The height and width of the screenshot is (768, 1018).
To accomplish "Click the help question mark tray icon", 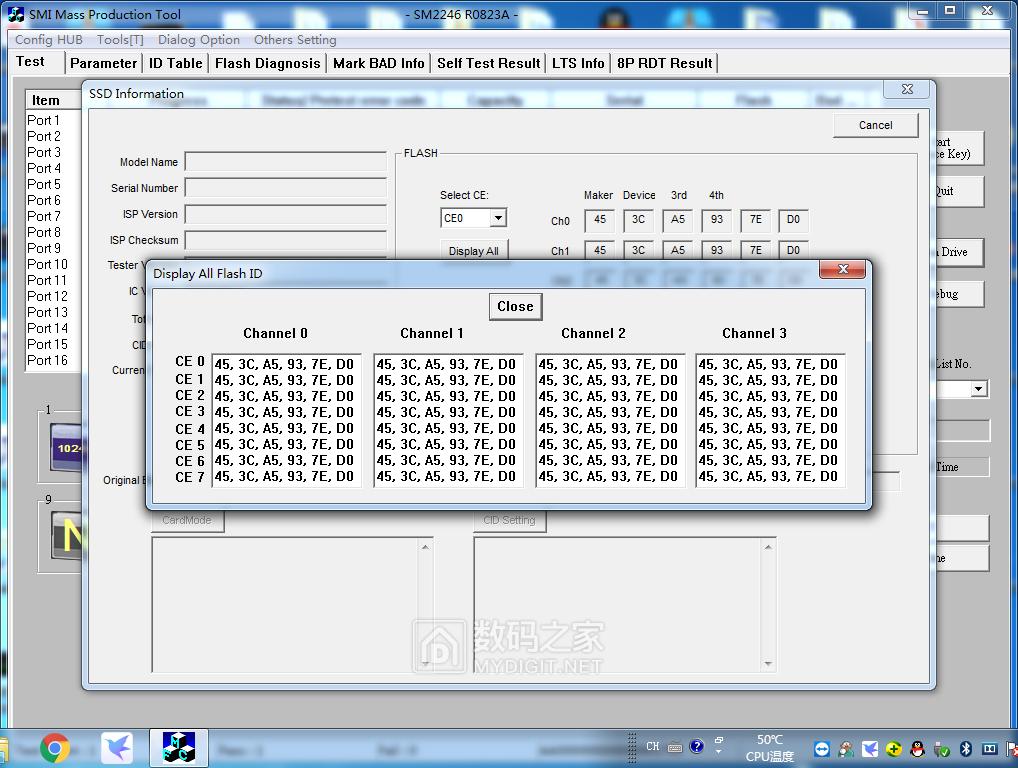I will pyautogui.click(x=696, y=746).
